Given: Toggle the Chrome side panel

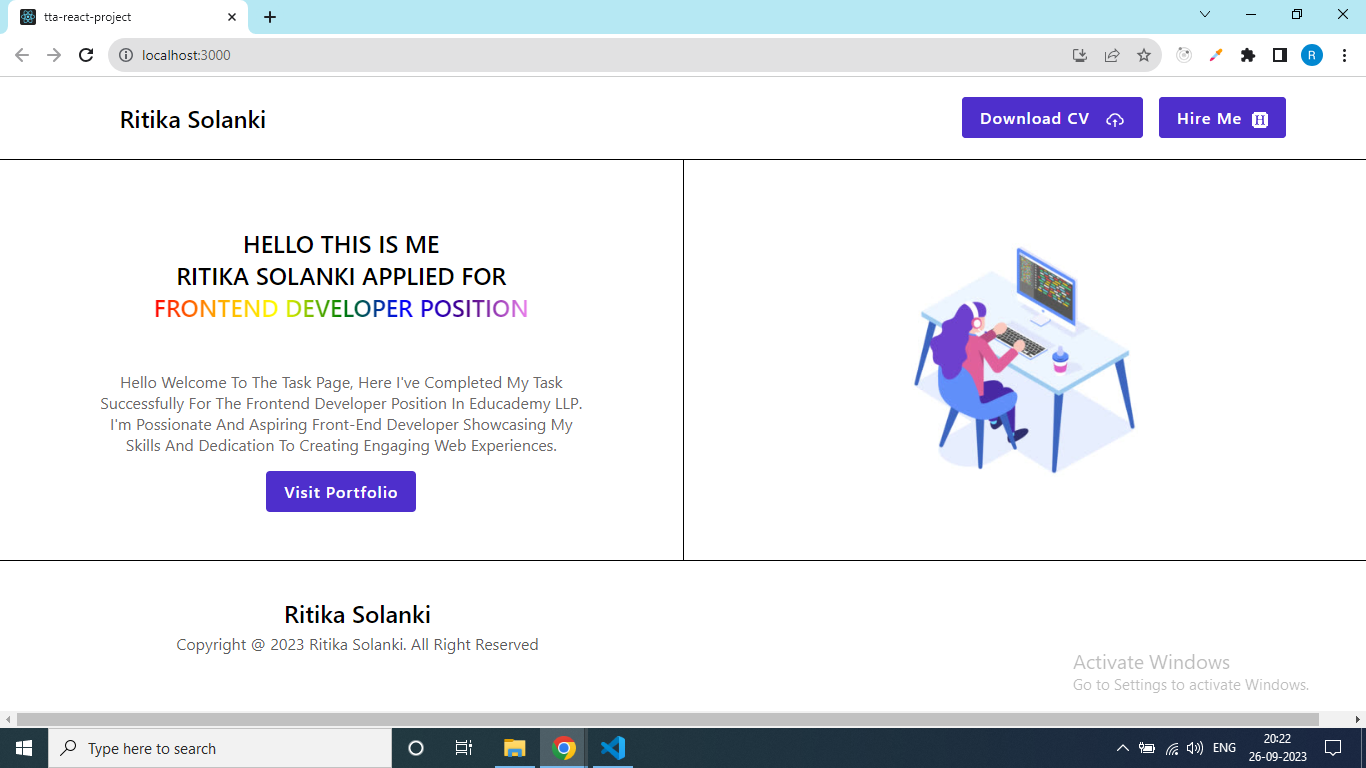Looking at the screenshot, I should tap(1279, 55).
